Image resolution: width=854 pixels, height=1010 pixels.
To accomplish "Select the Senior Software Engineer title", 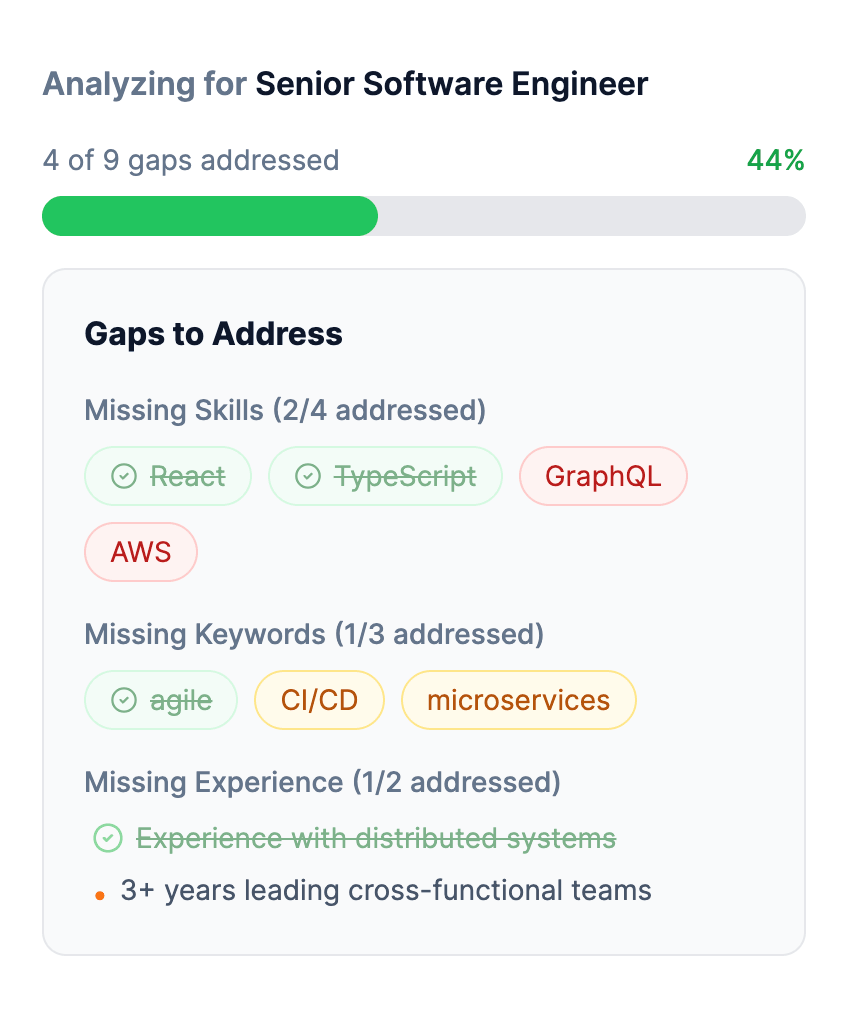I will coord(452,84).
